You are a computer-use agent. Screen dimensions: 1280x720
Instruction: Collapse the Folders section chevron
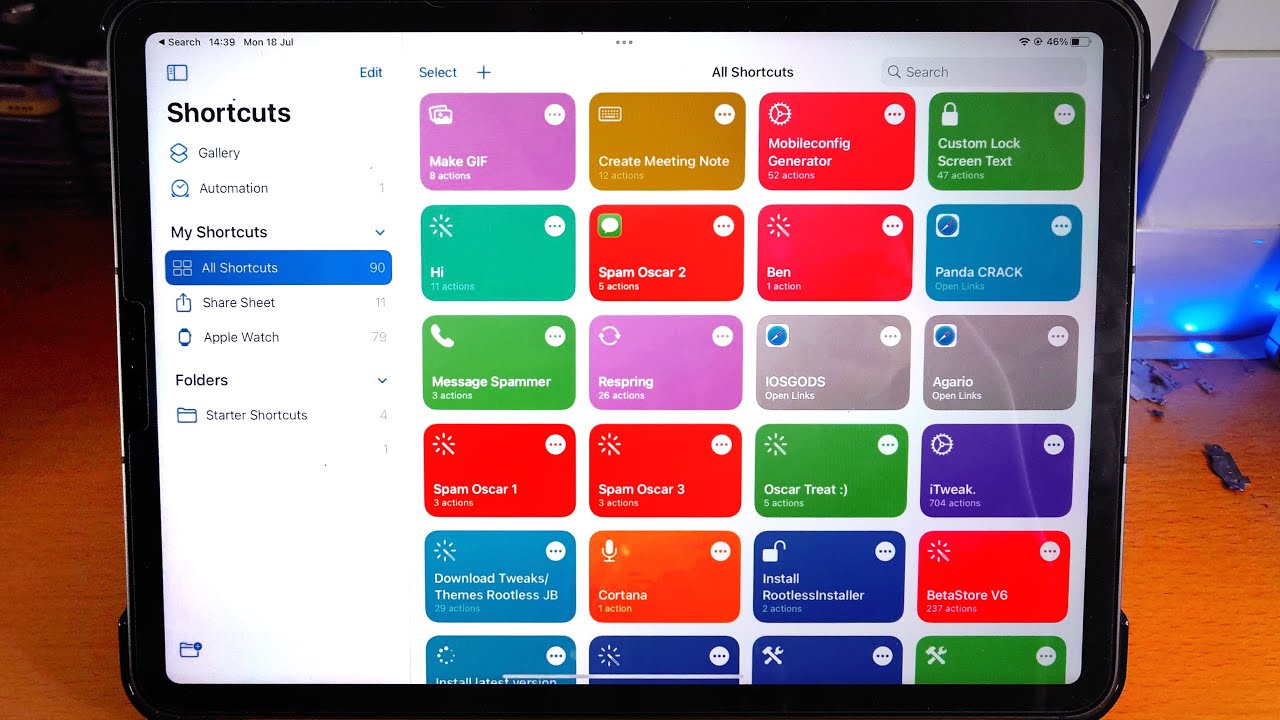pyautogui.click(x=382, y=380)
